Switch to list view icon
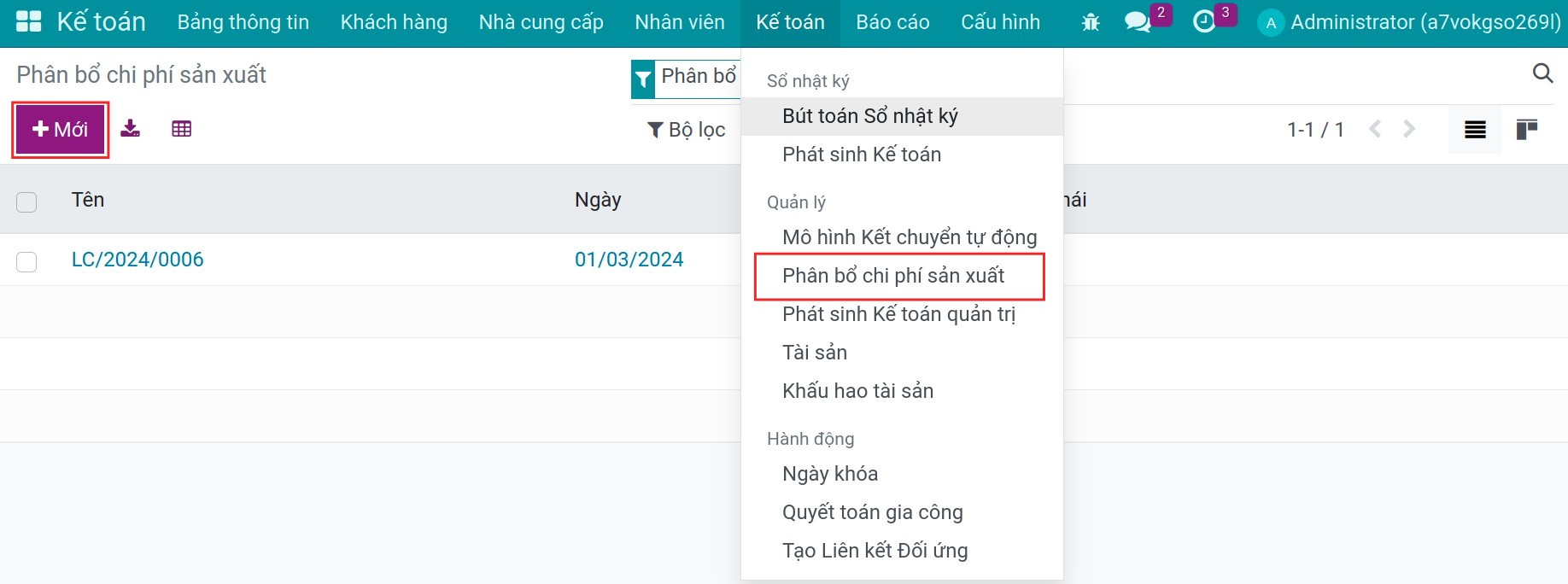The image size is (1568, 584). click(x=1475, y=130)
